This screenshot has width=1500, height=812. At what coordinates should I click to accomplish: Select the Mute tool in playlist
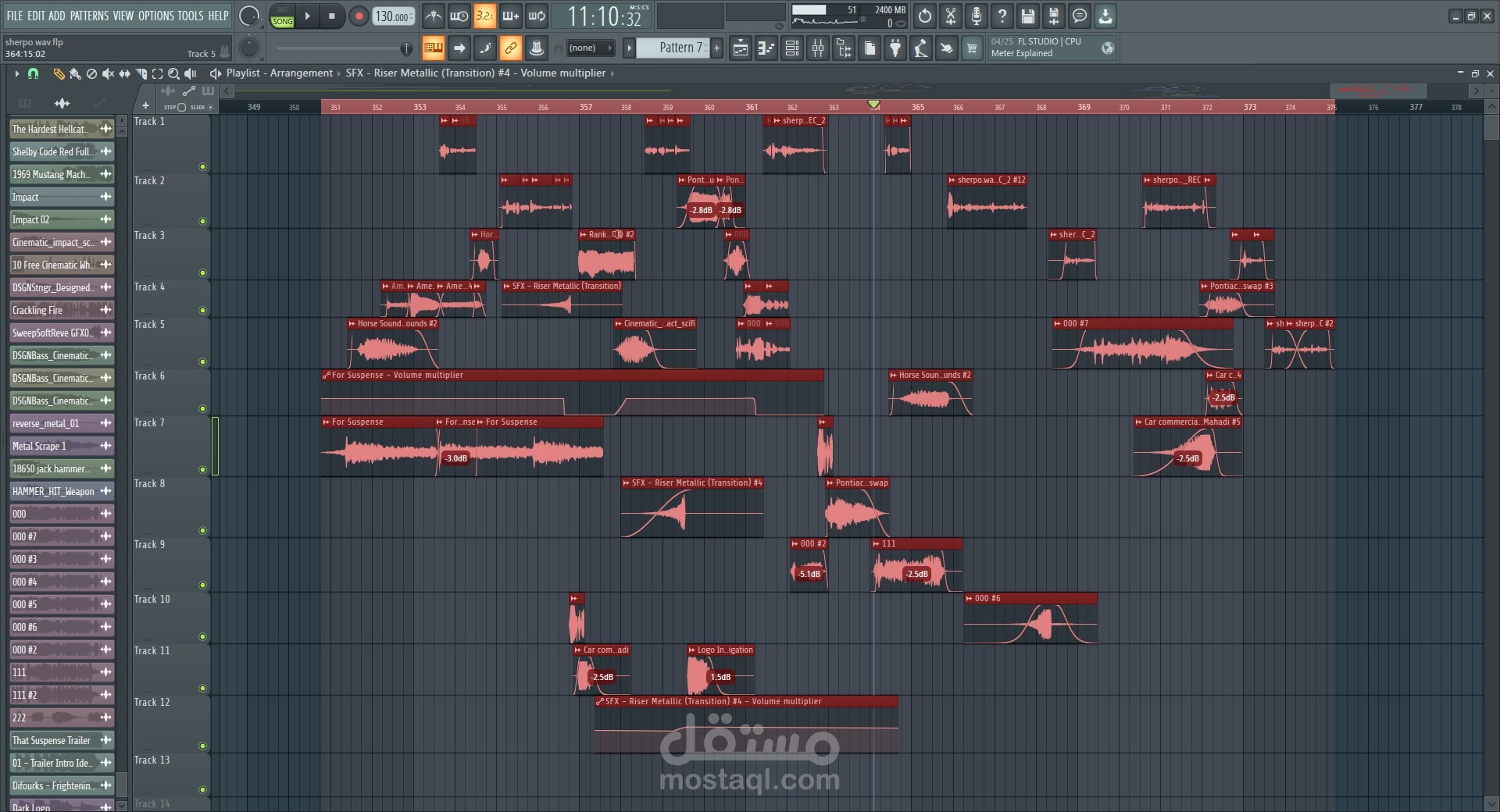coord(108,73)
